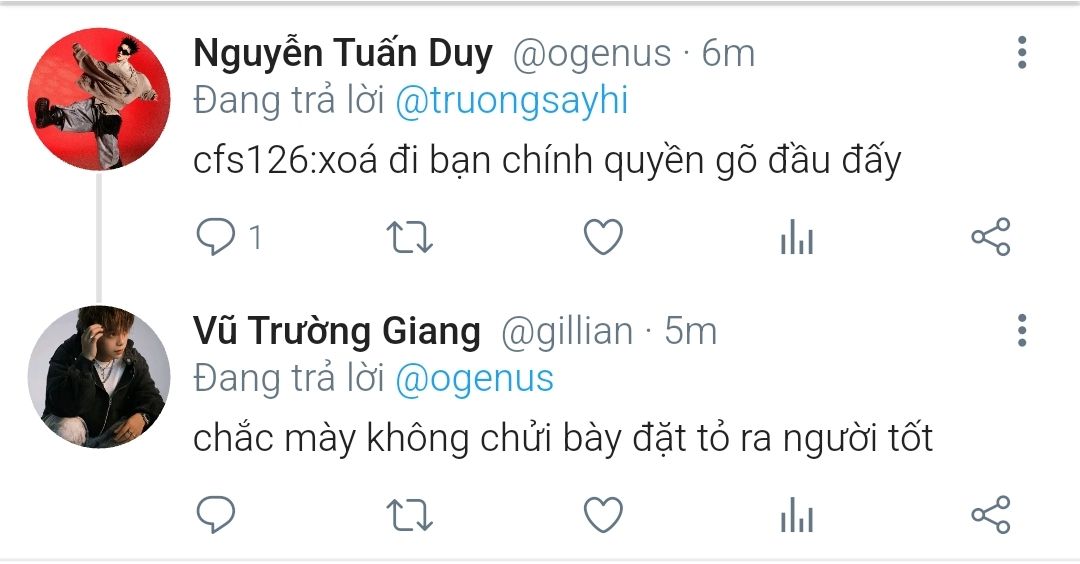Screen dimensions: 1080x564
Task: Like the tweet from @ogenus
Action: click(x=603, y=237)
